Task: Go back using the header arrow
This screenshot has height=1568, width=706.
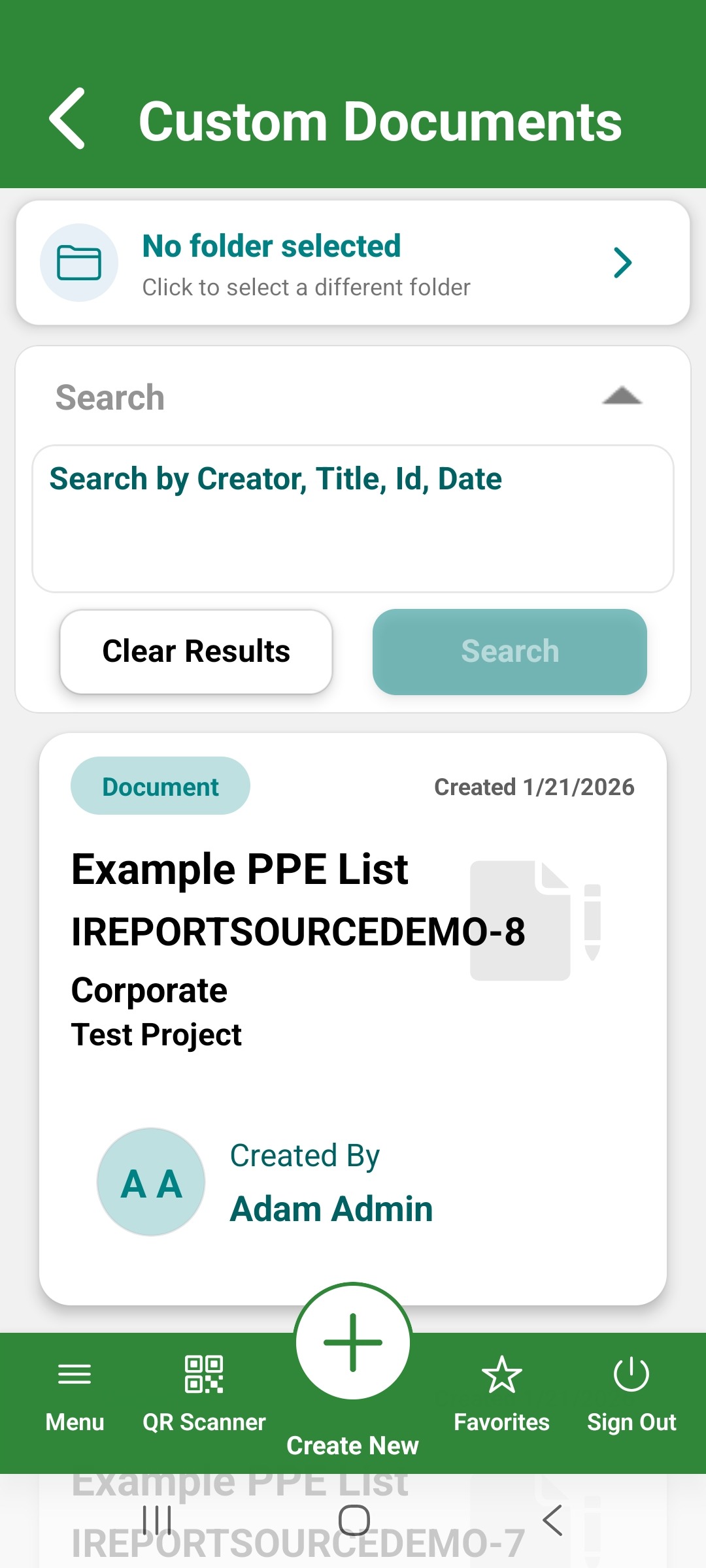Action: point(67,119)
